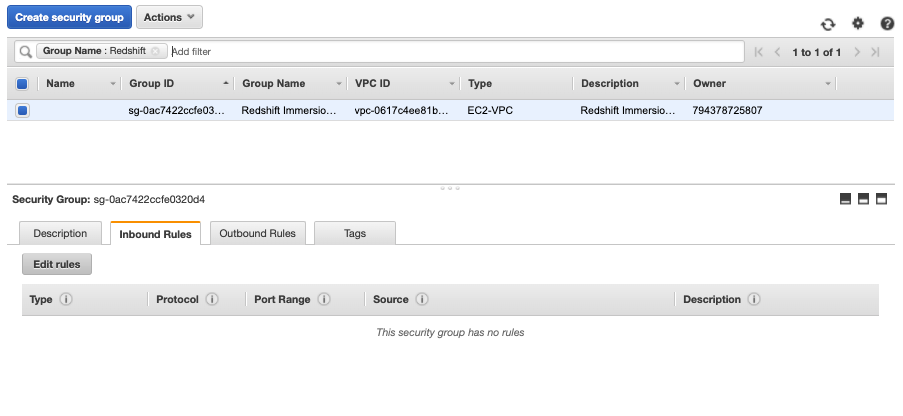903x416 pixels.
Task: Open the Actions dropdown menu
Action: click(x=169, y=17)
